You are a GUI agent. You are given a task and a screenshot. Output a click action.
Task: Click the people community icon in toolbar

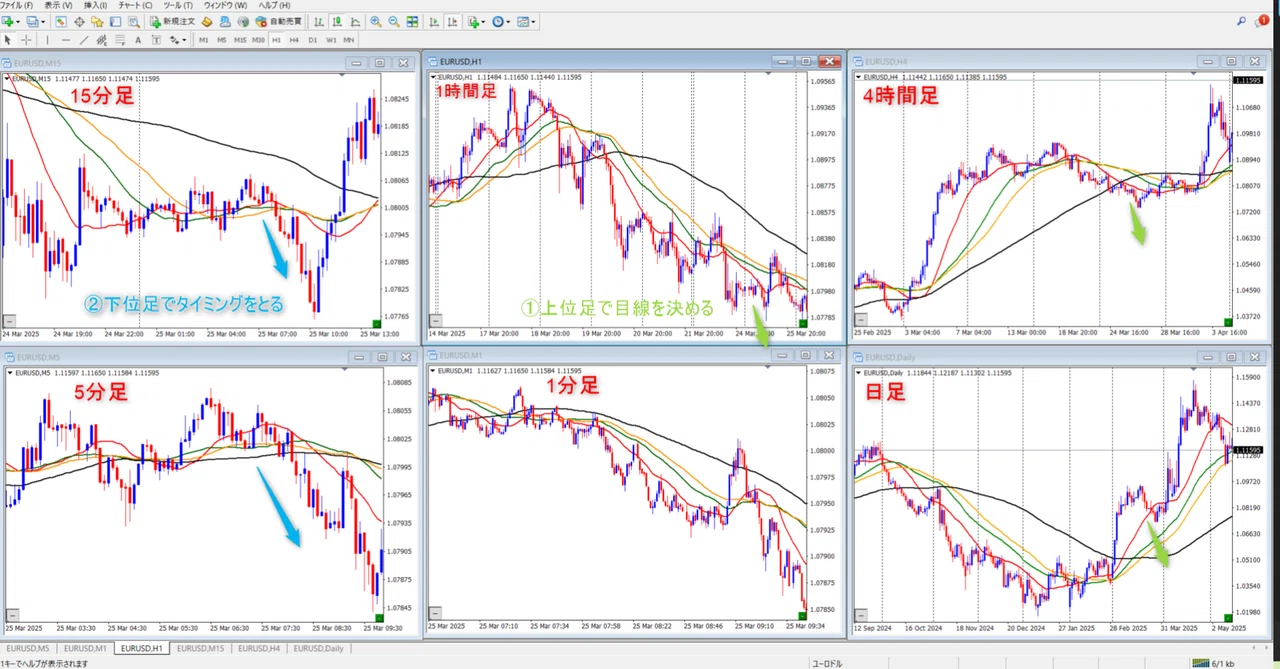[225, 21]
